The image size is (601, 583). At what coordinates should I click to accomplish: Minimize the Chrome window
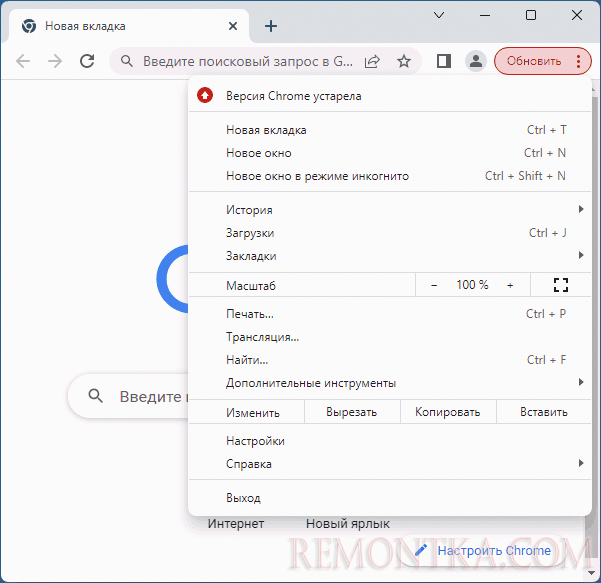pos(485,15)
